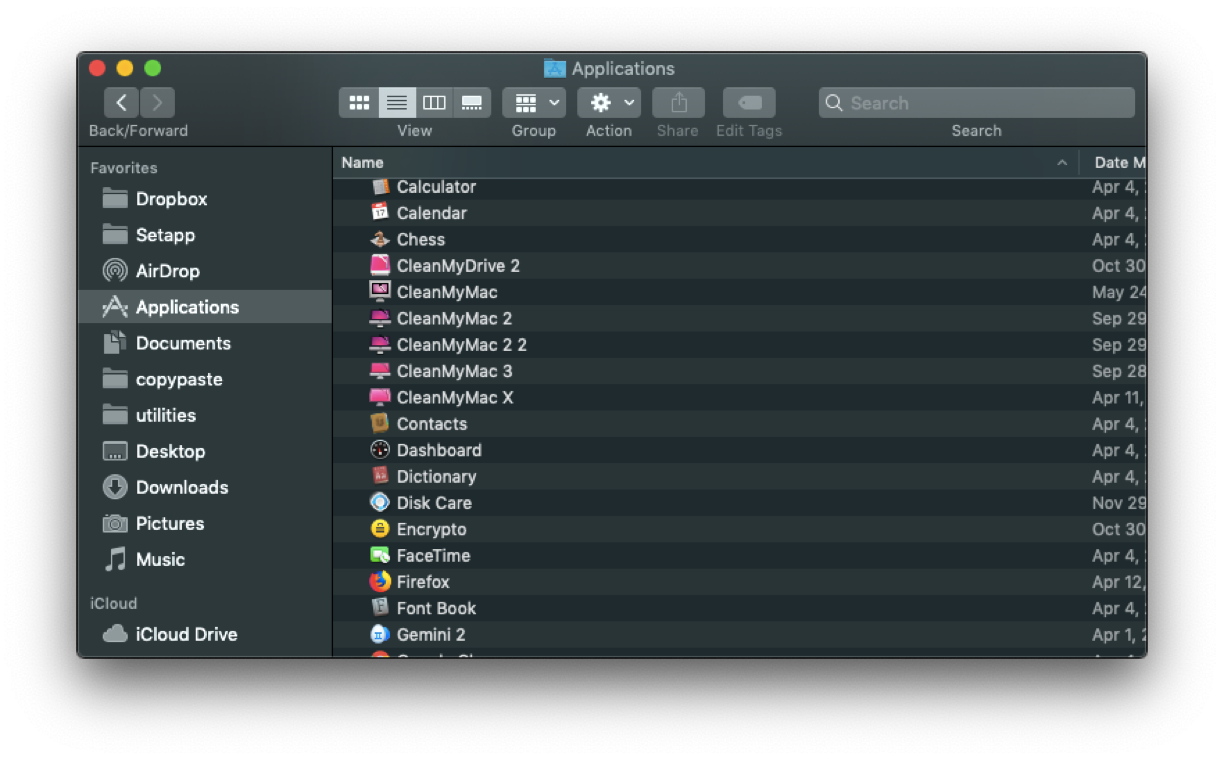
Task: Open the Group dropdown
Action: point(534,103)
